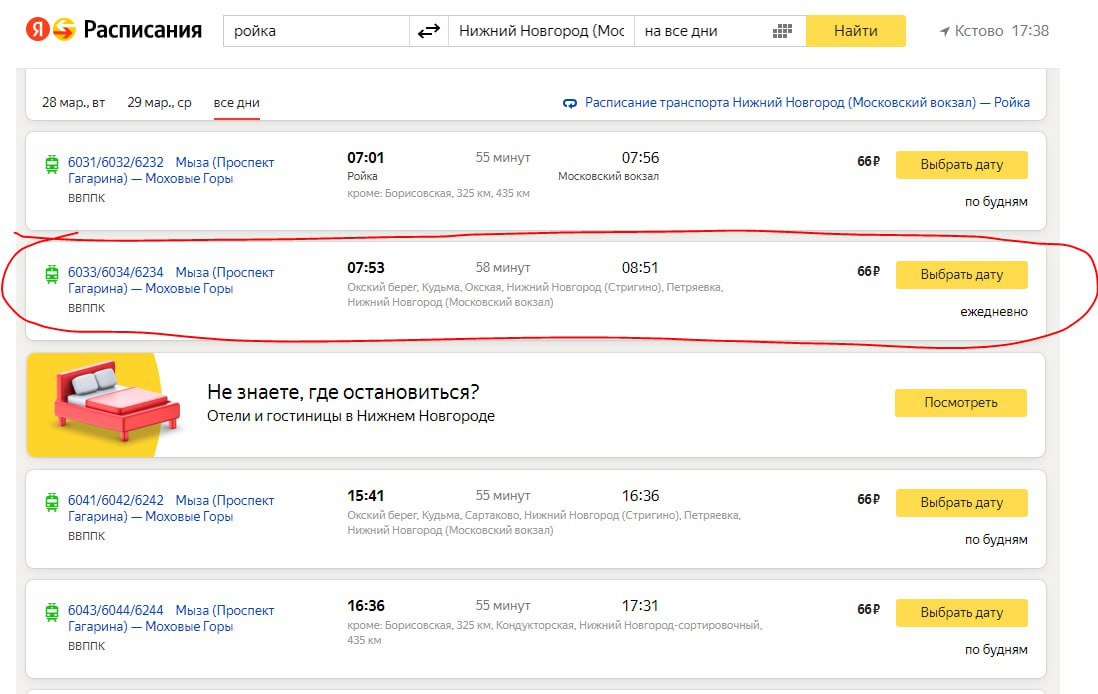The image size is (1098, 694).
Task: Switch to the все дни tab
Action: tap(237, 102)
